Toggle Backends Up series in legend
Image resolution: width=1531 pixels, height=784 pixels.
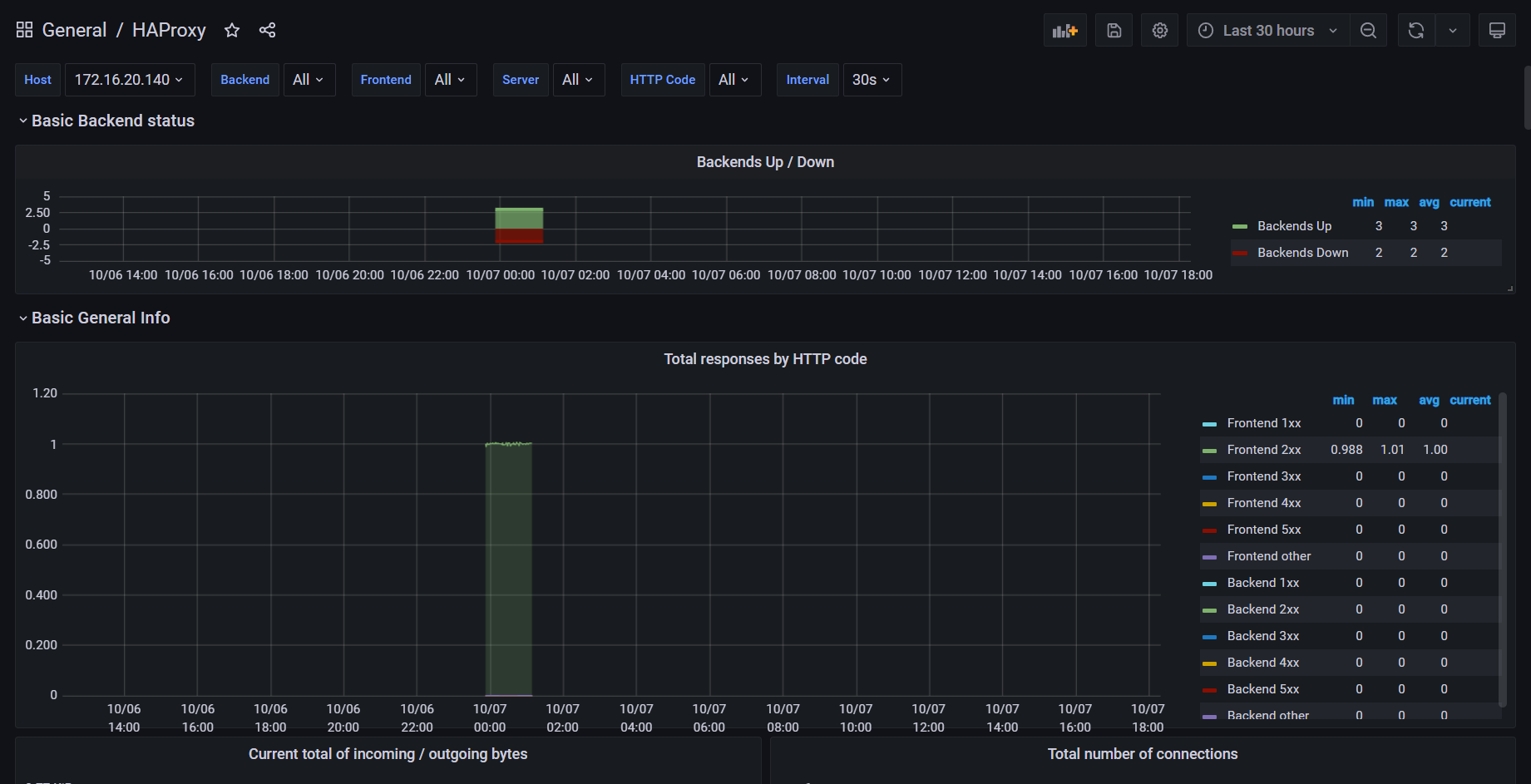(1293, 225)
